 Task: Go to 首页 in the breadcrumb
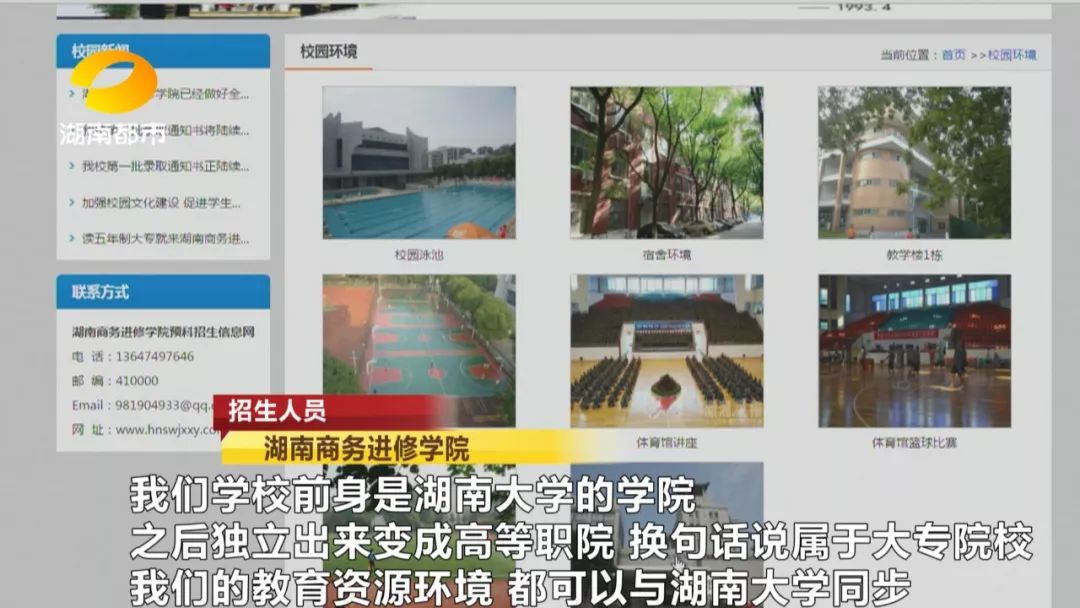[x=954, y=55]
